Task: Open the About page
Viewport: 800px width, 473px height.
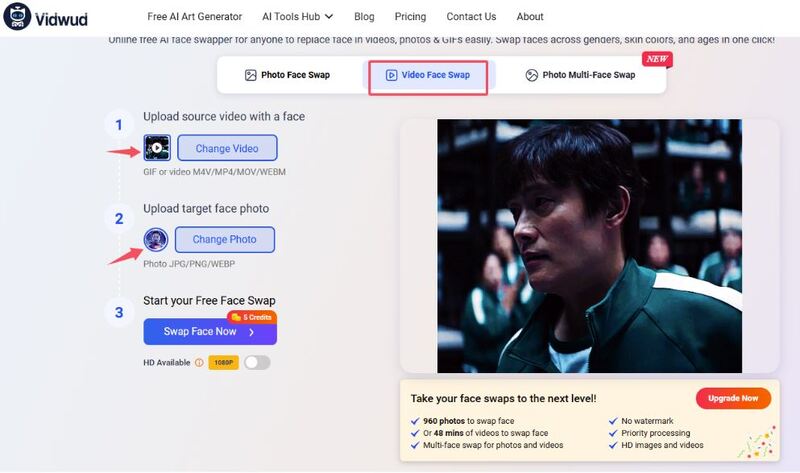Action: click(530, 16)
